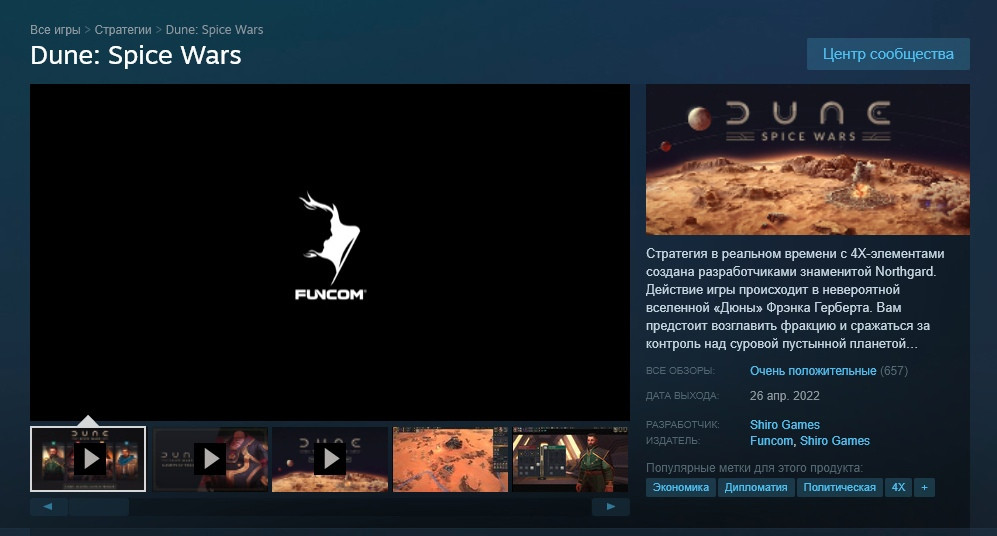Open the desert map screenshot thumbnail
The image size is (997, 536).
tap(450, 458)
